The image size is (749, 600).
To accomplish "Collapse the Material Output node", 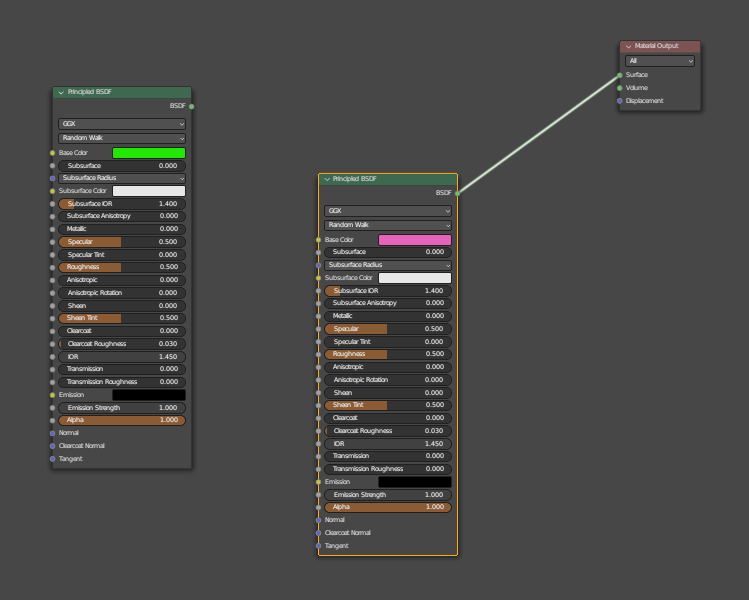I will pyautogui.click(x=629, y=46).
